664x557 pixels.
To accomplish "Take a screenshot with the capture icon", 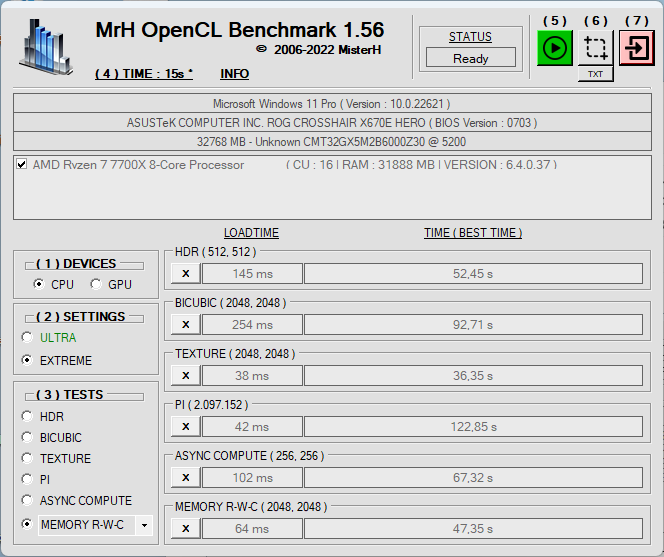I will 595,48.
